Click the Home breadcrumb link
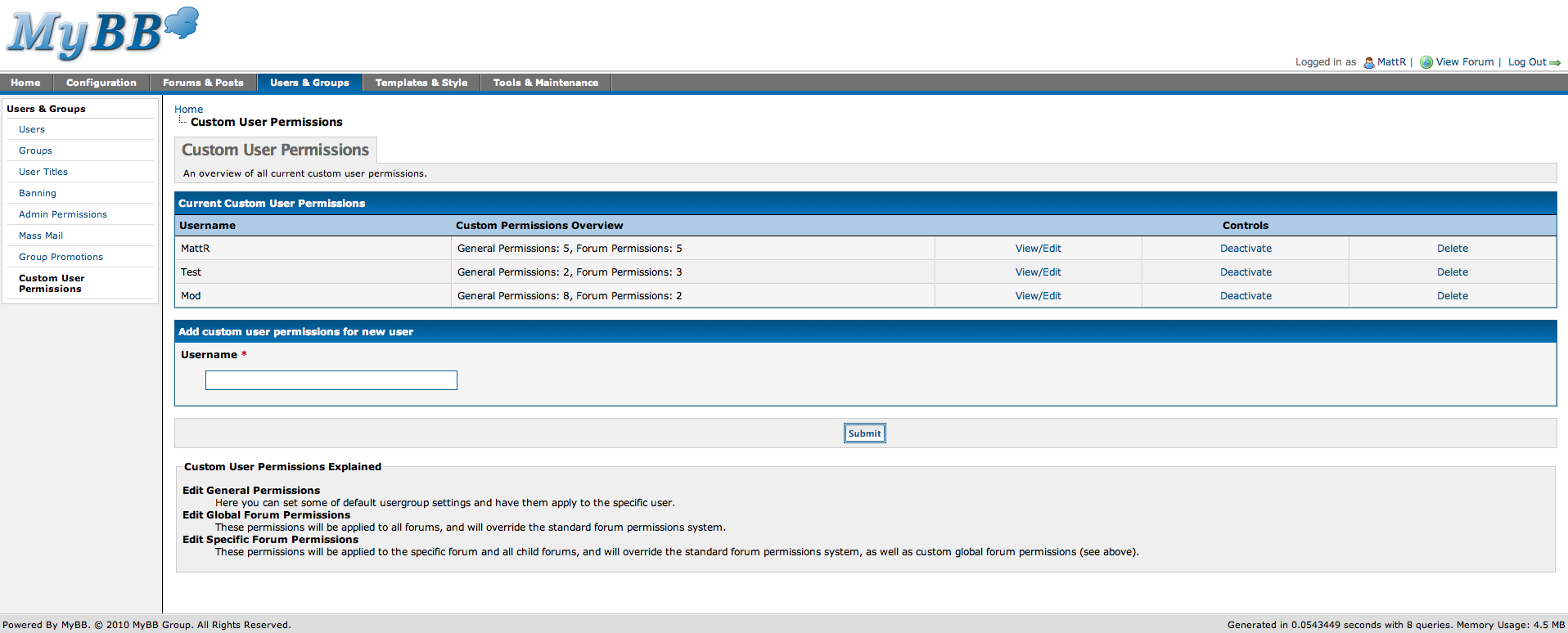 [188, 110]
